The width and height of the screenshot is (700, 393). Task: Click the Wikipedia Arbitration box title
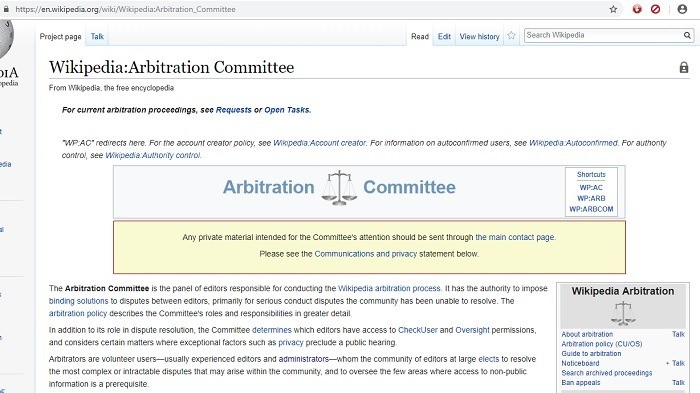(623, 291)
